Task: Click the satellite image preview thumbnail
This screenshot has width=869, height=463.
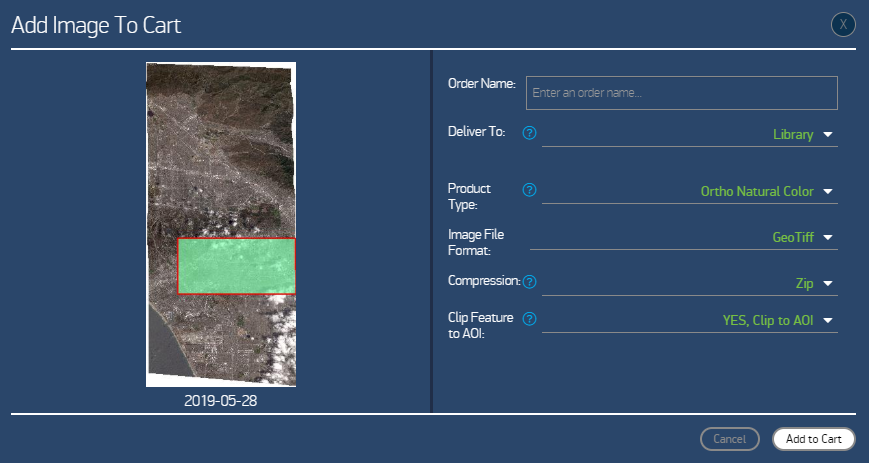Action: 221,224
